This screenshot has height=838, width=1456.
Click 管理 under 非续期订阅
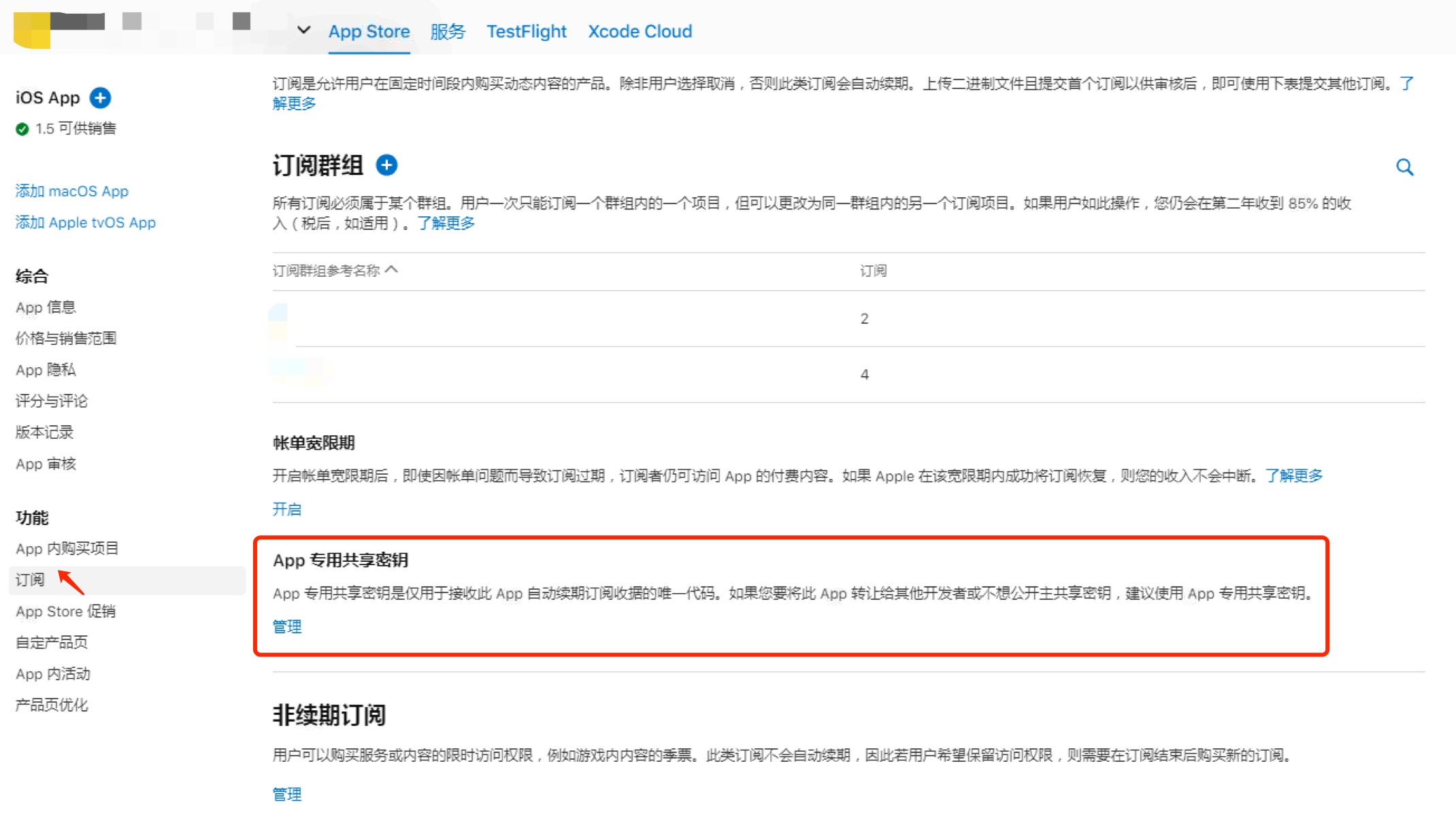coord(286,794)
